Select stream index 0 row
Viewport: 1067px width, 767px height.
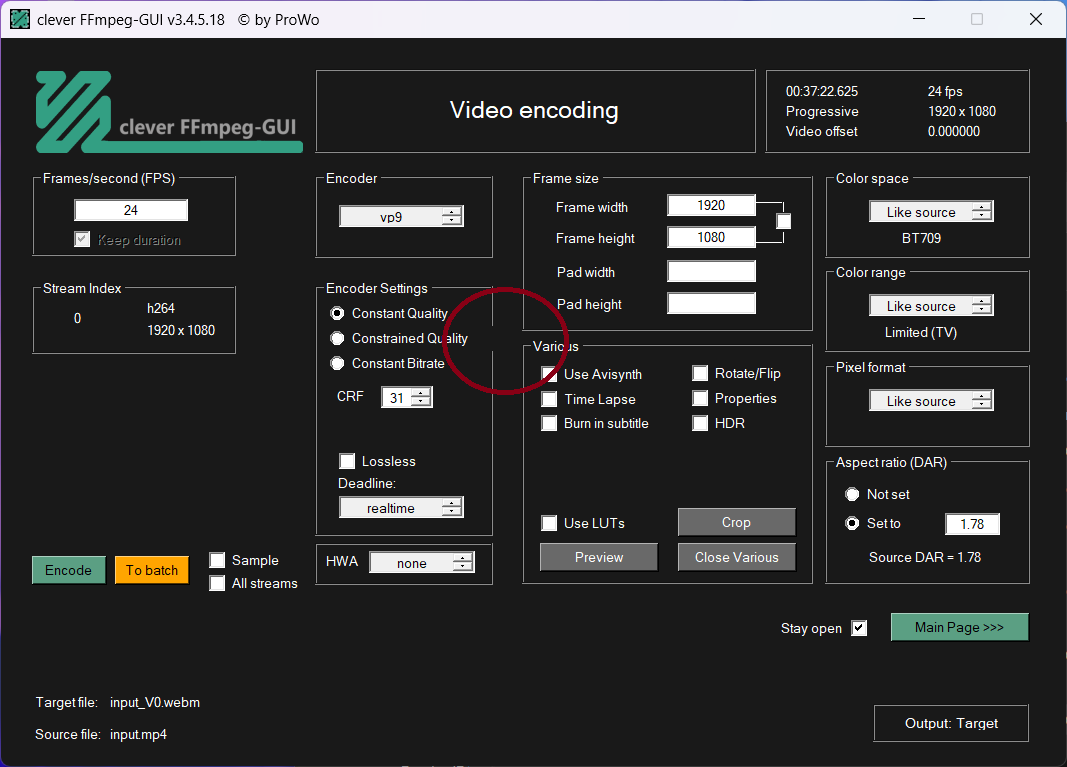click(x=134, y=319)
